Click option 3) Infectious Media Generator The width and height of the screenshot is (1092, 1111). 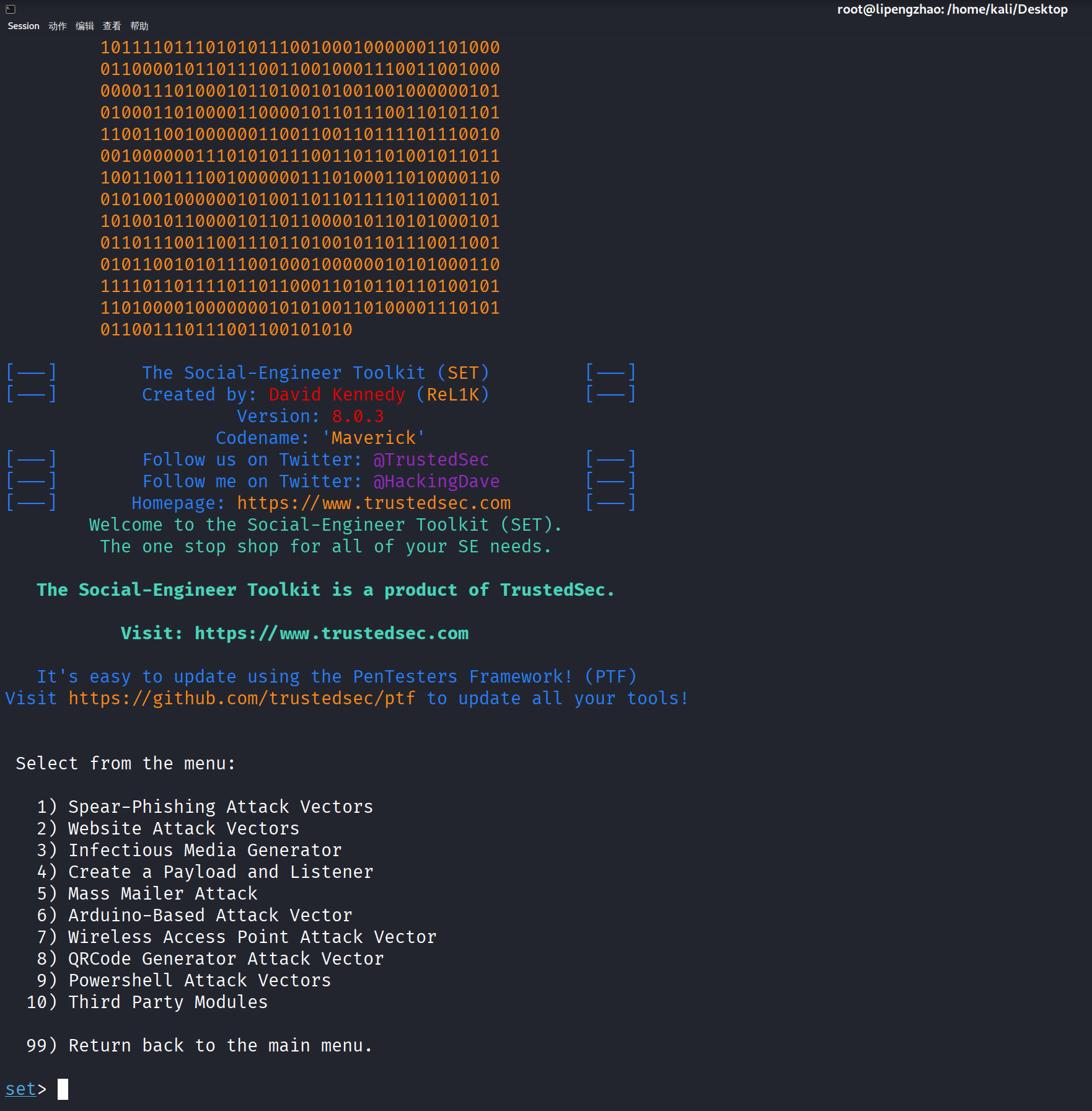pyautogui.click(x=190, y=850)
